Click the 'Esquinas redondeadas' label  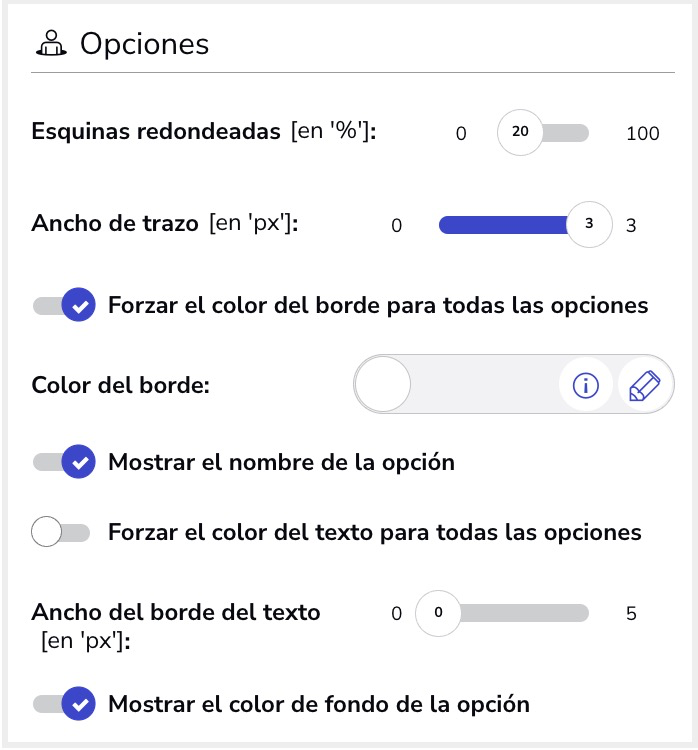pyautogui.click(x=156, y=132)
